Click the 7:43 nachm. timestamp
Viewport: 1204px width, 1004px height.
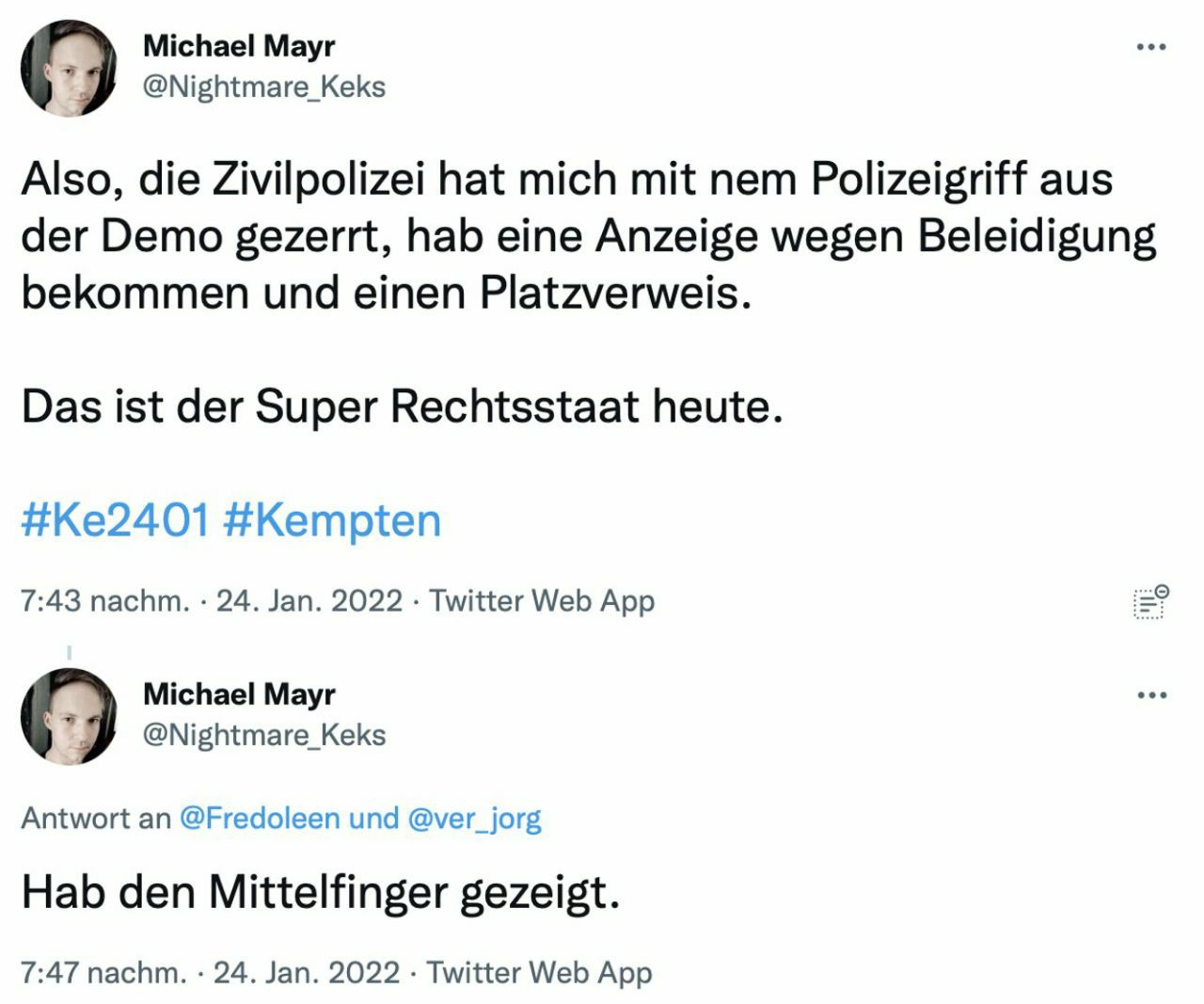[104, 600]
